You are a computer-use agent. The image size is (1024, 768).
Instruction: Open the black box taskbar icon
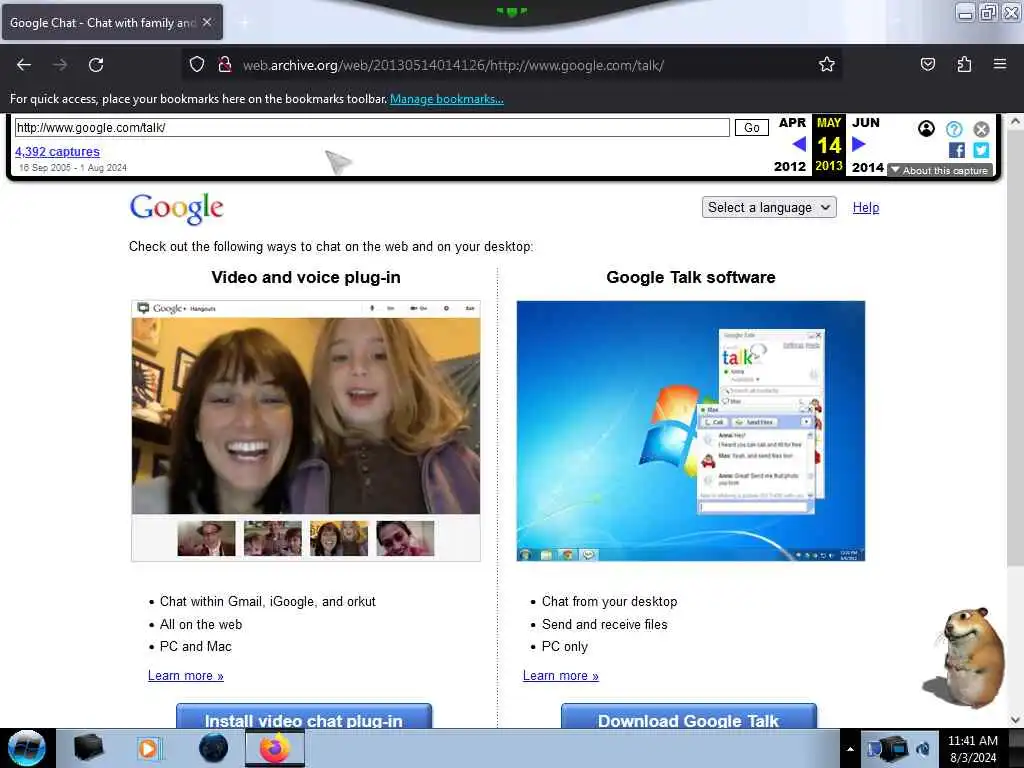coord(88,748)
